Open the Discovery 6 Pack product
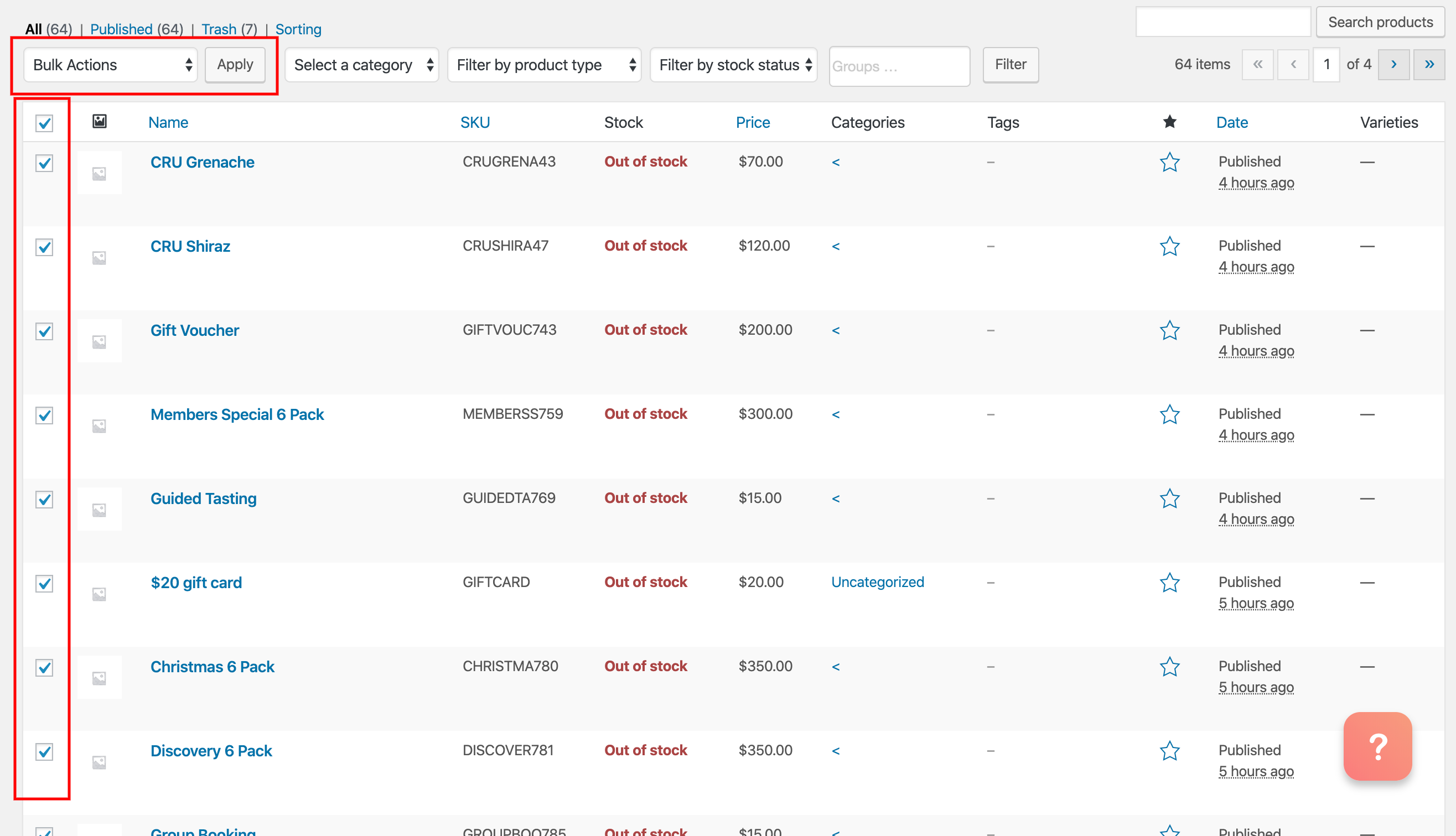 coord(211,751)
